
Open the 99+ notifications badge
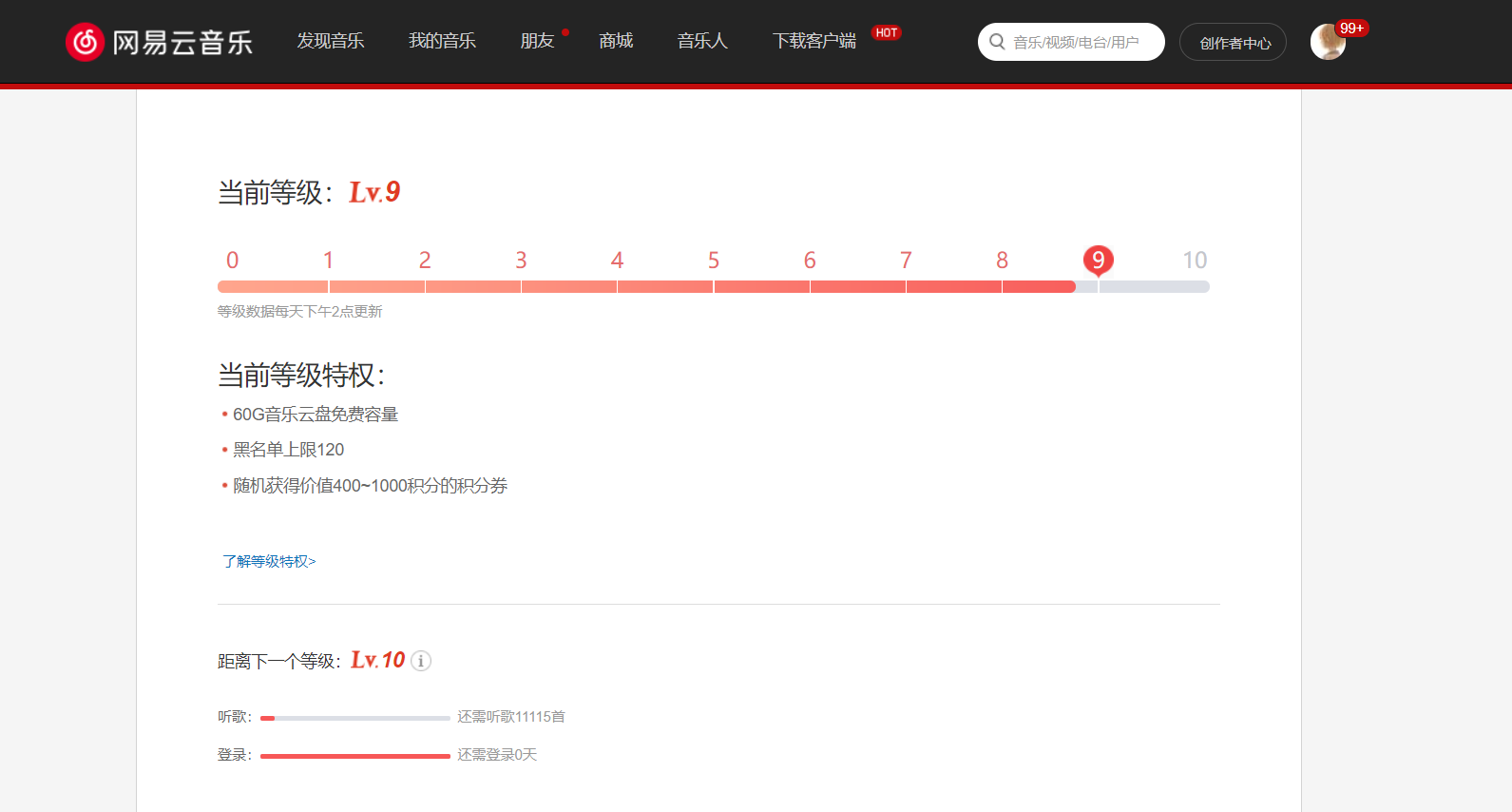point(1351,29)
